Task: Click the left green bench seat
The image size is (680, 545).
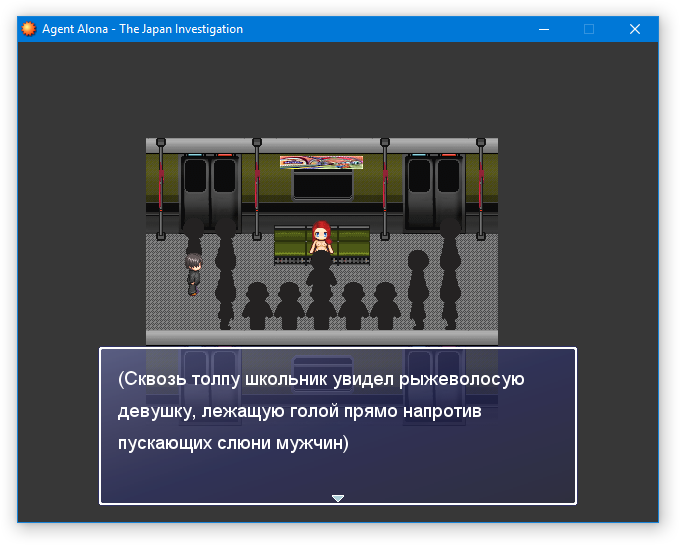Action: pyautogui.click(x=291, y=242)
